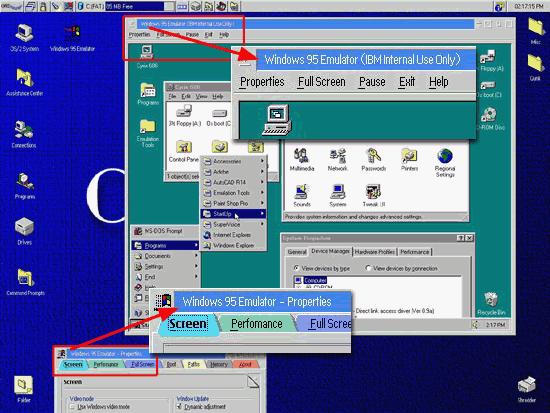The width and height of the screenshot is (550, 413).
Task: Open the System control panel icon
Action: click(338, 195)
